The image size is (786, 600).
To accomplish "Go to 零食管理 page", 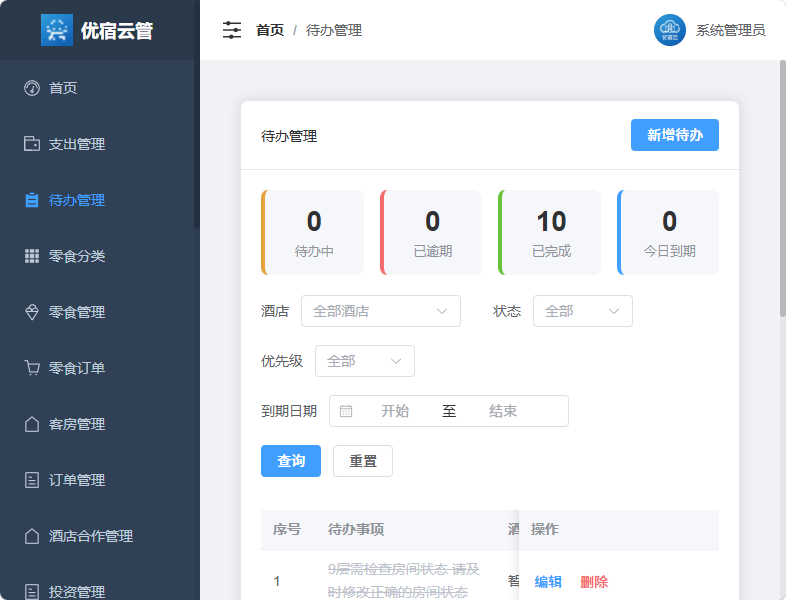I will point(97,312).
